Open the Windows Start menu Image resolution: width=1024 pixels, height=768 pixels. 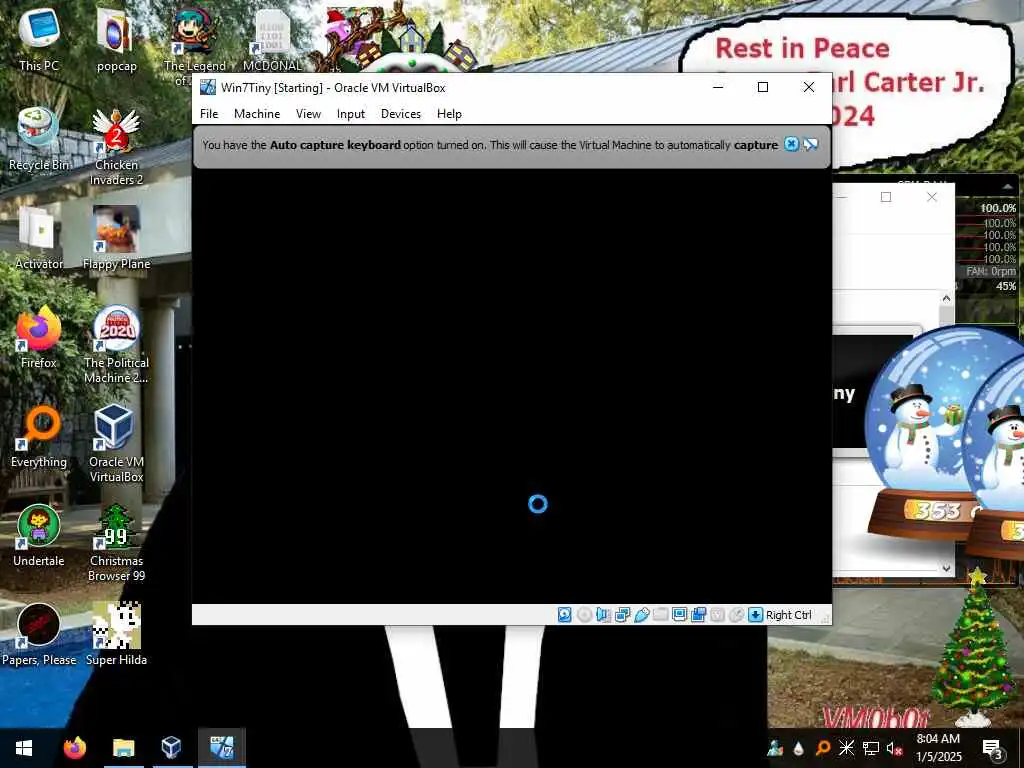(x=24, y=747)
